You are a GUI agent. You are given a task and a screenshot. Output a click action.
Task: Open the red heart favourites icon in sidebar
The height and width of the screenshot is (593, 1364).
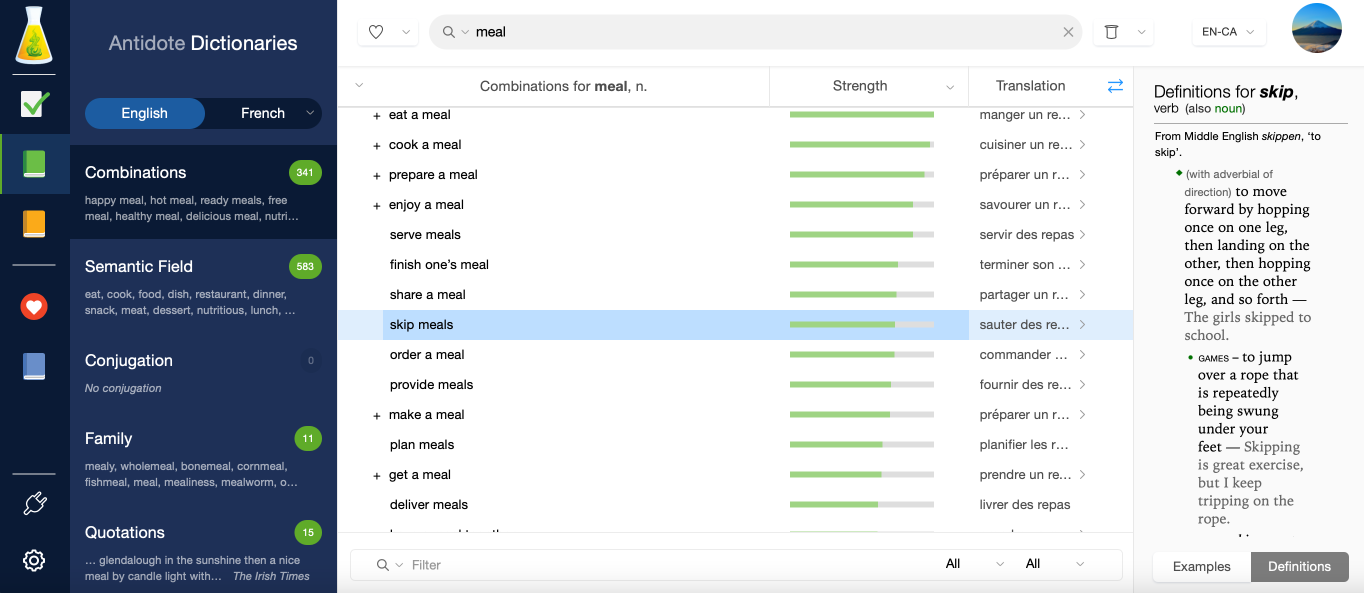(35, 307)
